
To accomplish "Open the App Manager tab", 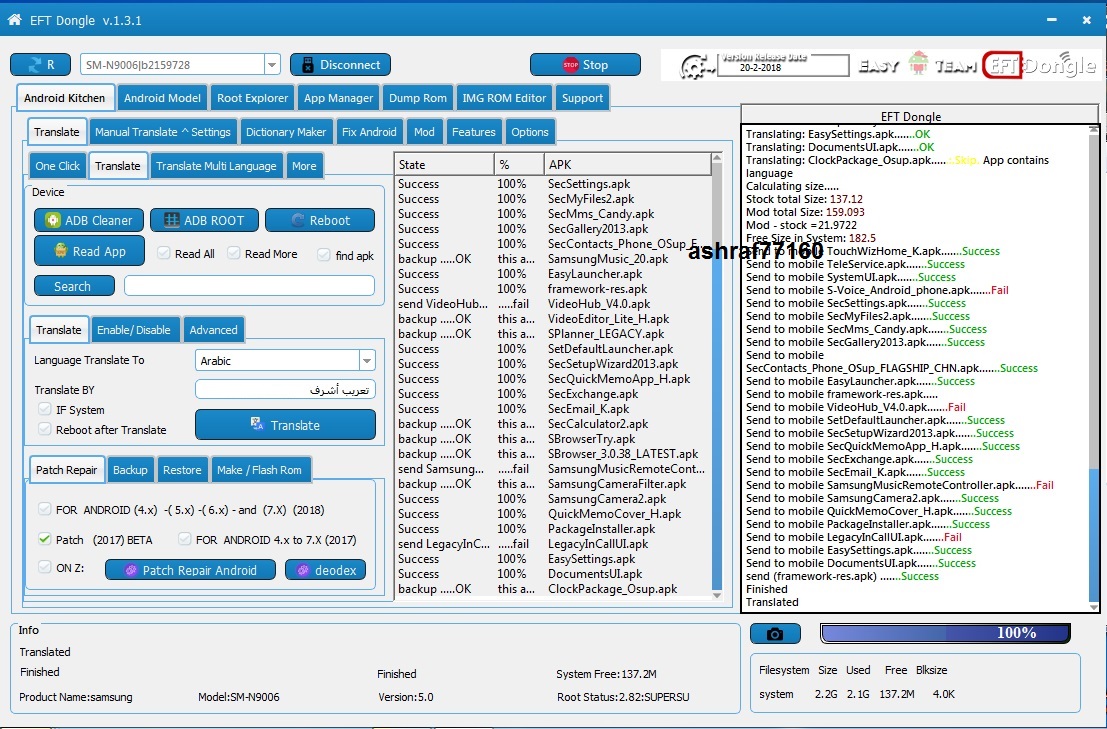I will tap(338, 98).
